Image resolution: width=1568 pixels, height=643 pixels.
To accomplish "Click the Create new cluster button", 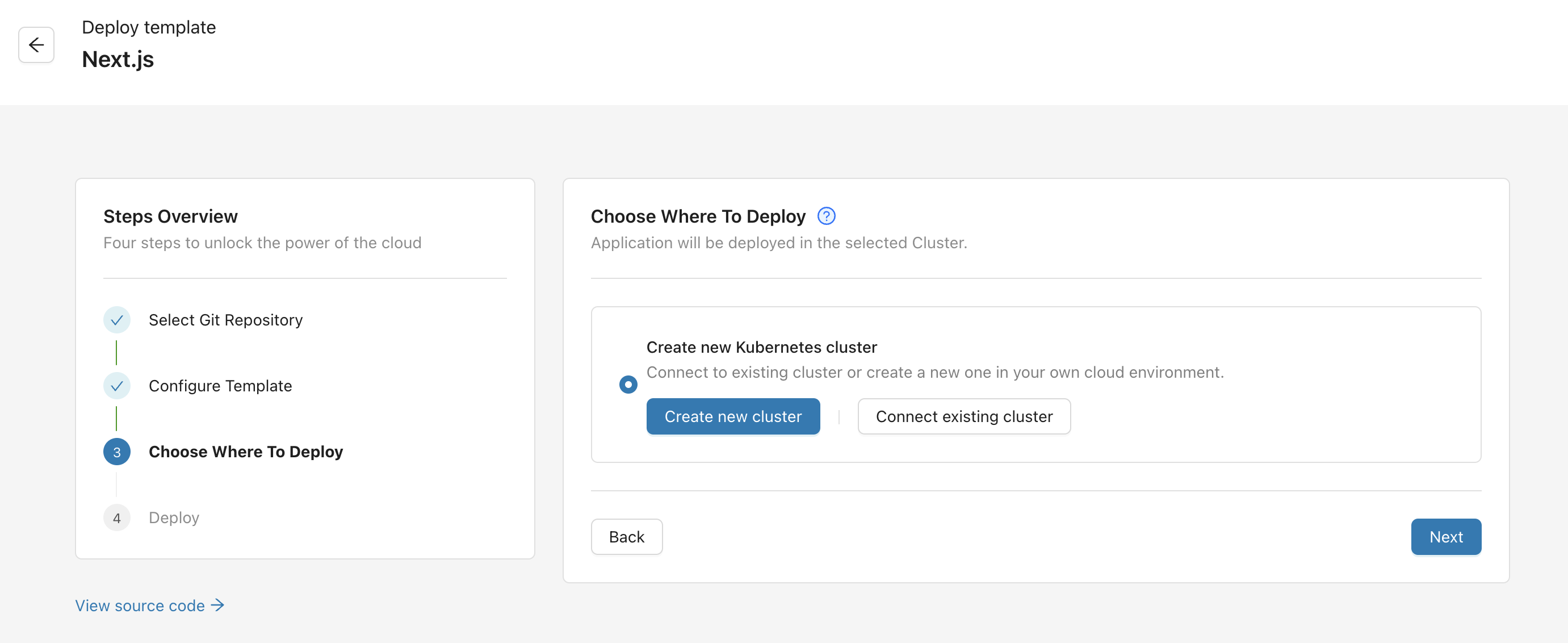I will coord(733,416).
